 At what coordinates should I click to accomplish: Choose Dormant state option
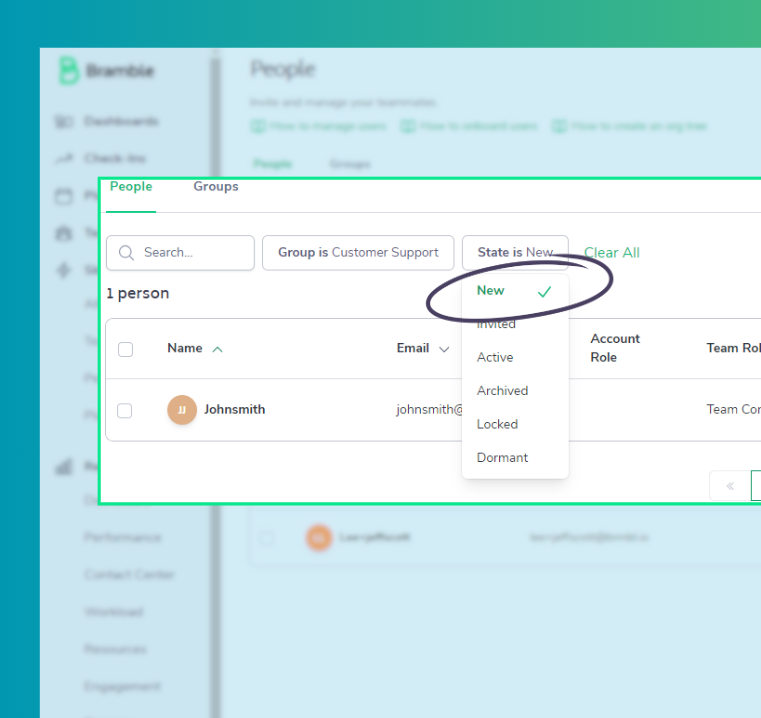[x=502, y=458]
